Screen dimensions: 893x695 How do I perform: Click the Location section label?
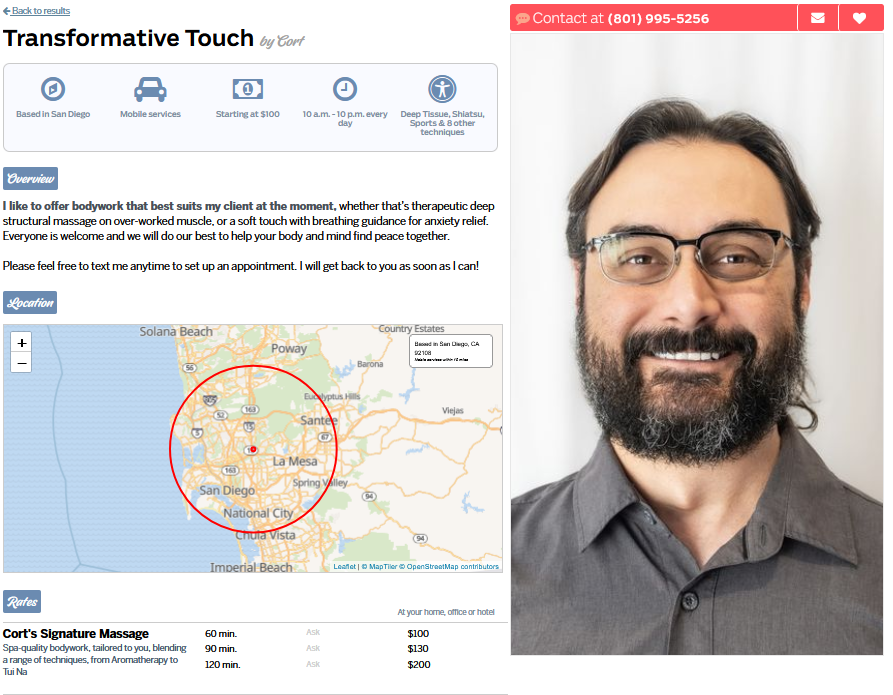point(30,302)
